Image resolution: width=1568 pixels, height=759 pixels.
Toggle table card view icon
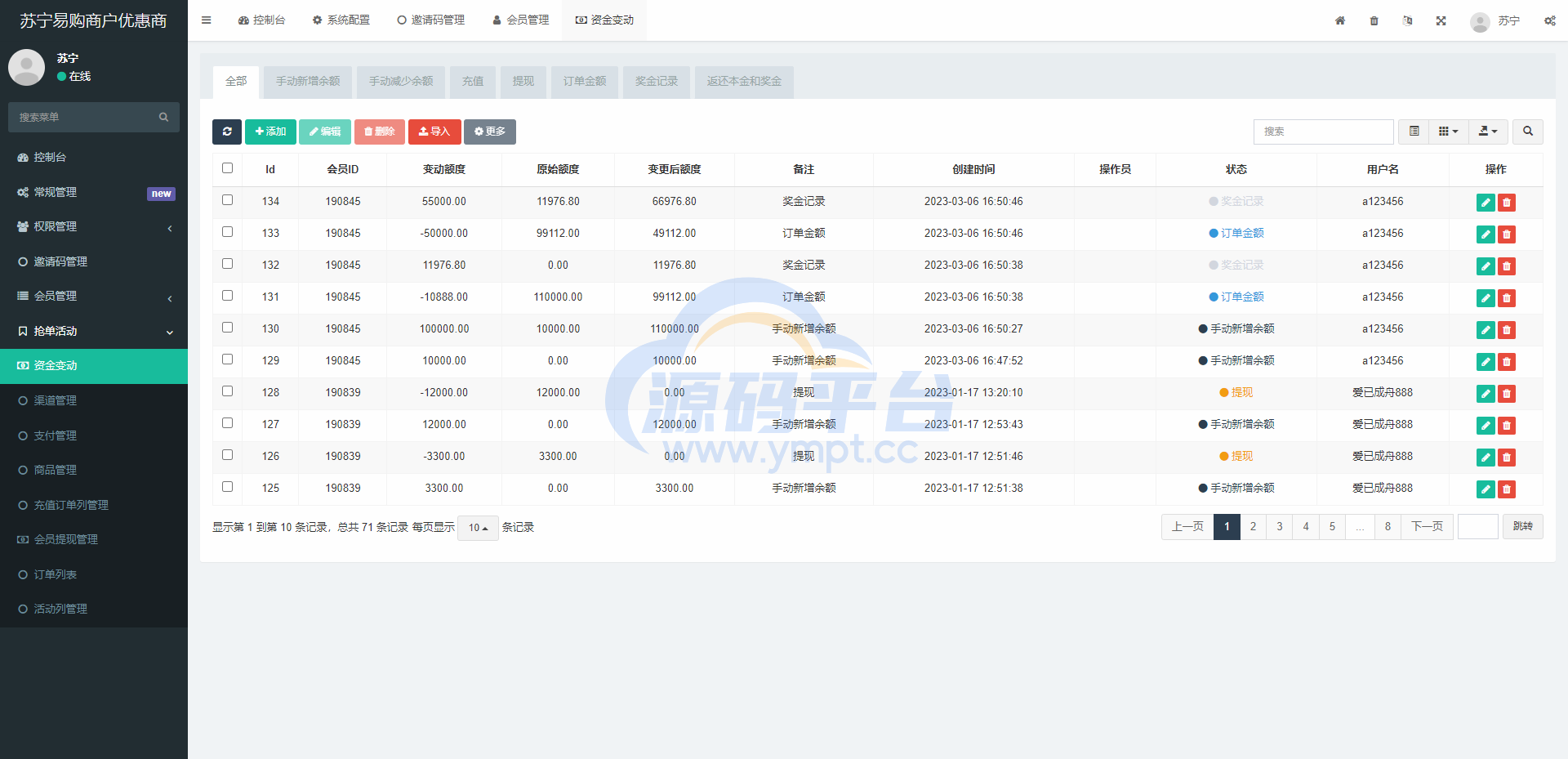1414,132
